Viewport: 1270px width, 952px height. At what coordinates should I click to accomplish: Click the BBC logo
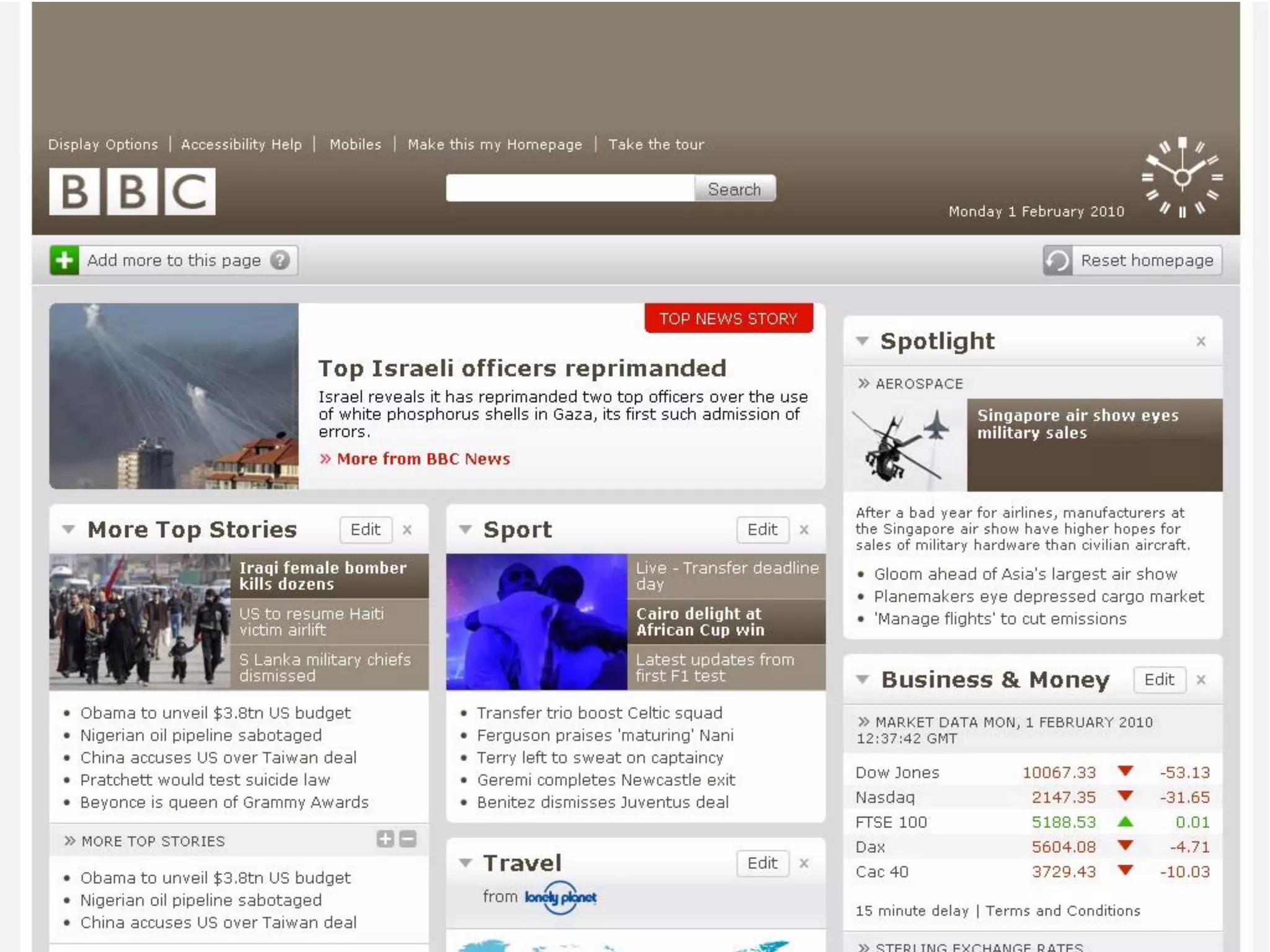point(132,192)
